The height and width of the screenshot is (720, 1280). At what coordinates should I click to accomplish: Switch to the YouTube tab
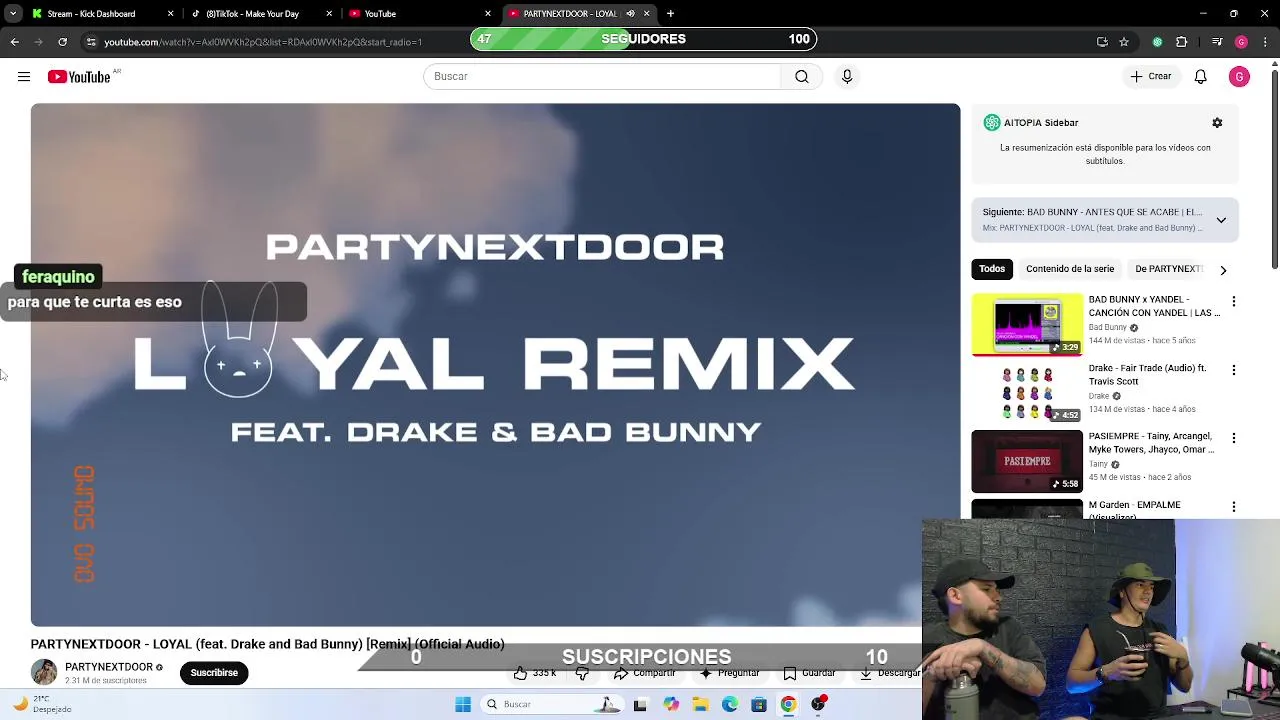pyautogui.click(x=418, y=14)
